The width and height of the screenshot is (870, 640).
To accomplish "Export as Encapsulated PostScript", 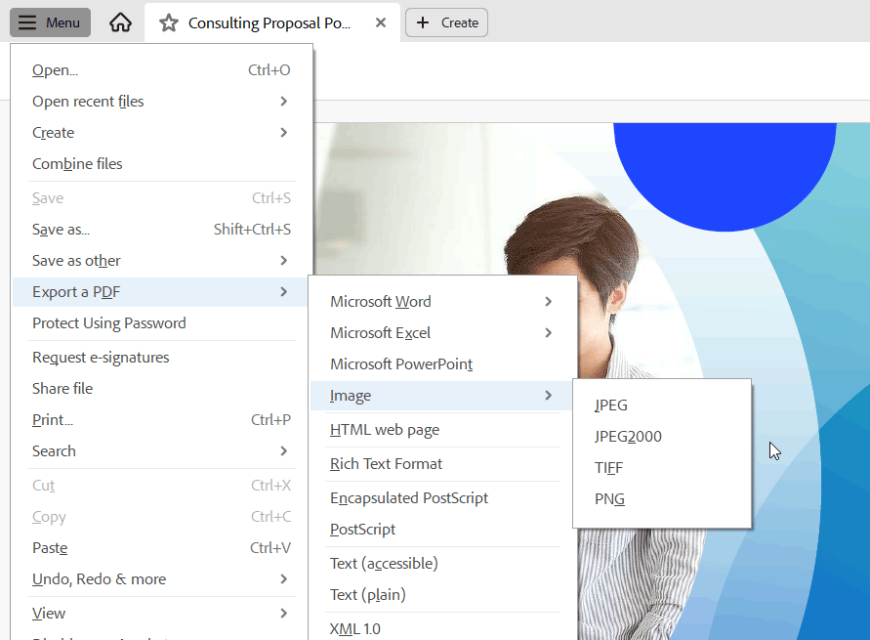I will coord(442,497).
